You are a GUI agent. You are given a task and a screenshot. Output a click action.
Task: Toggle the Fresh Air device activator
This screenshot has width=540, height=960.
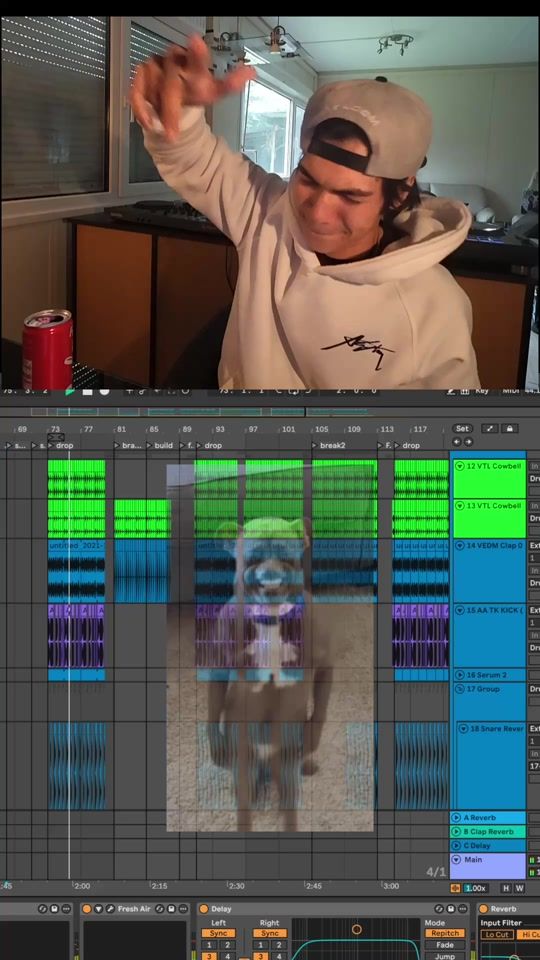[x=87, y=909]
